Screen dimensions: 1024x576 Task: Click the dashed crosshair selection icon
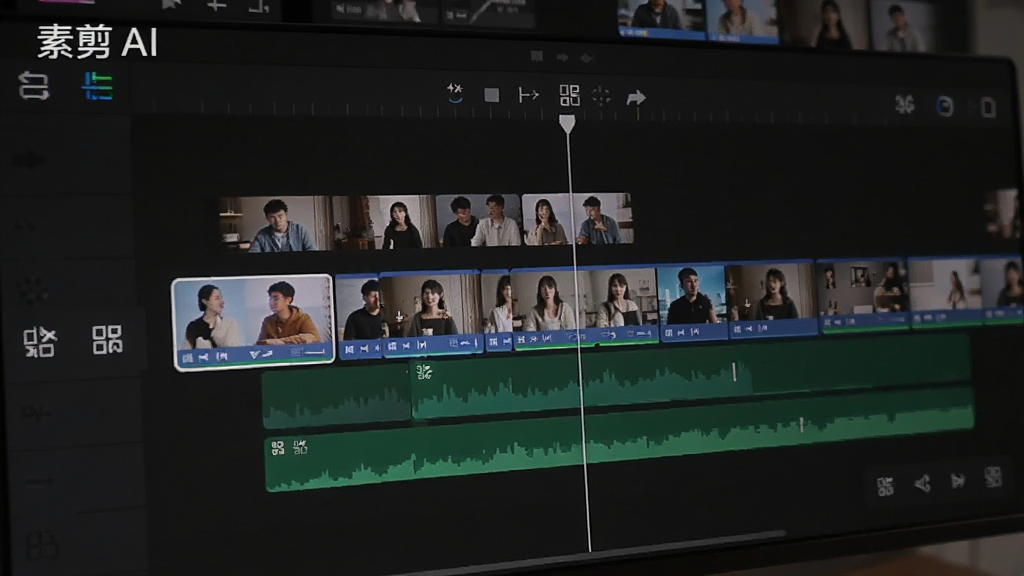tap(601, 97)
